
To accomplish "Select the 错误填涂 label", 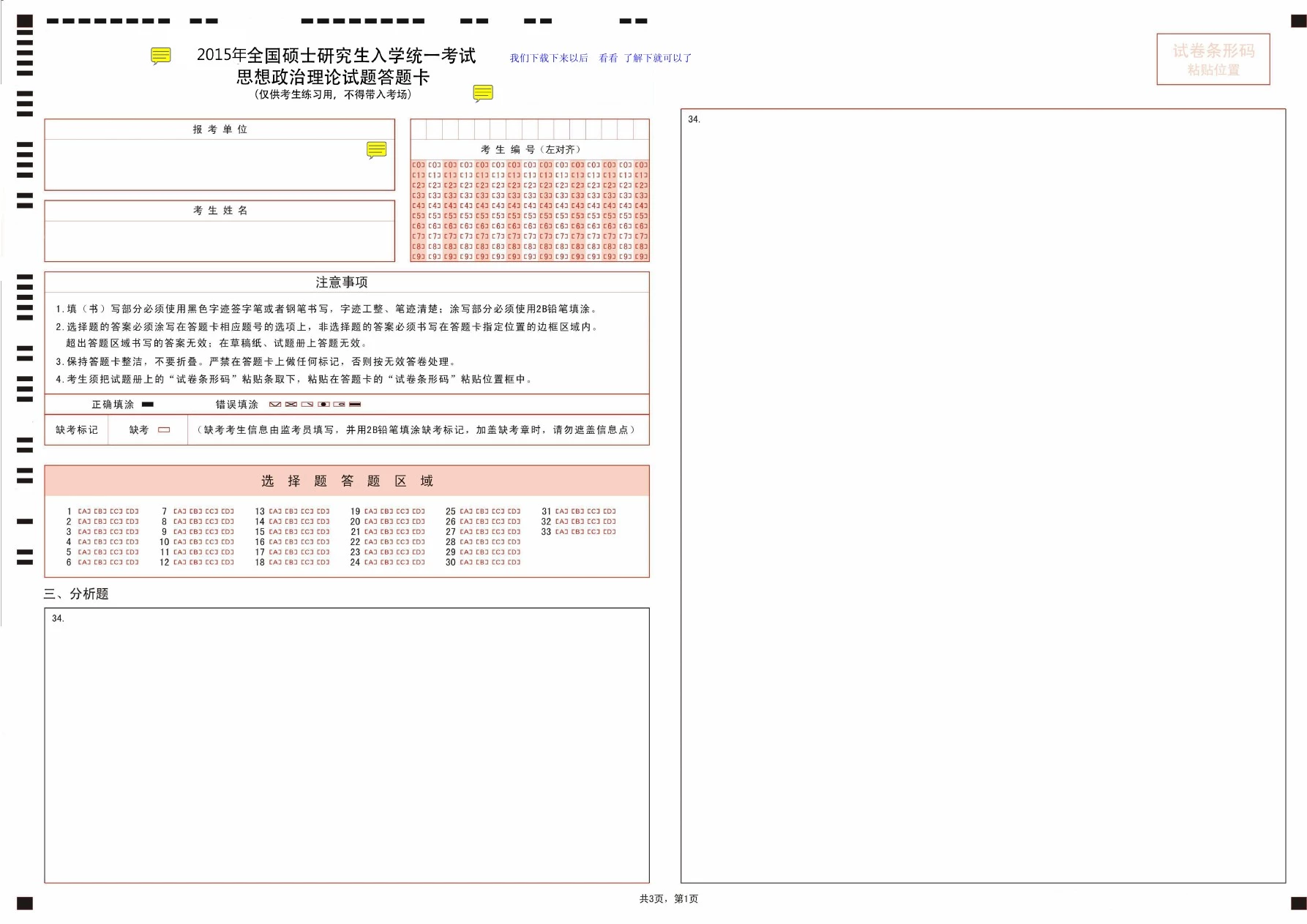I will 236,405.
